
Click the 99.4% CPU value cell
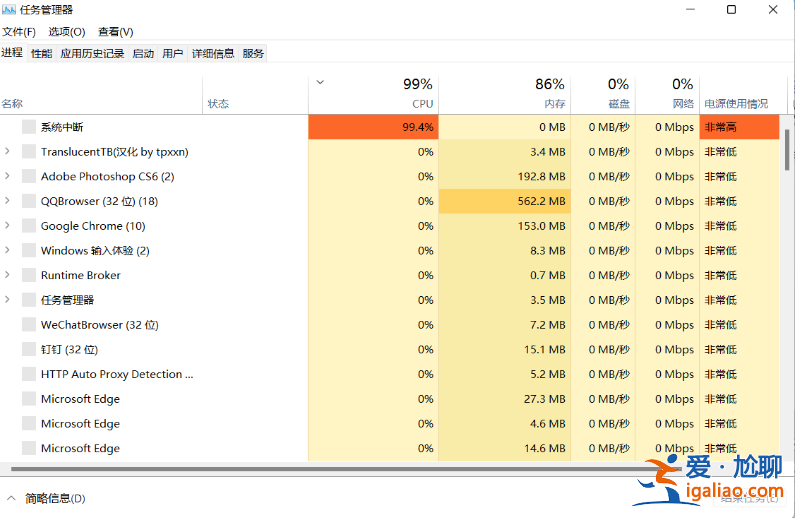373,127
